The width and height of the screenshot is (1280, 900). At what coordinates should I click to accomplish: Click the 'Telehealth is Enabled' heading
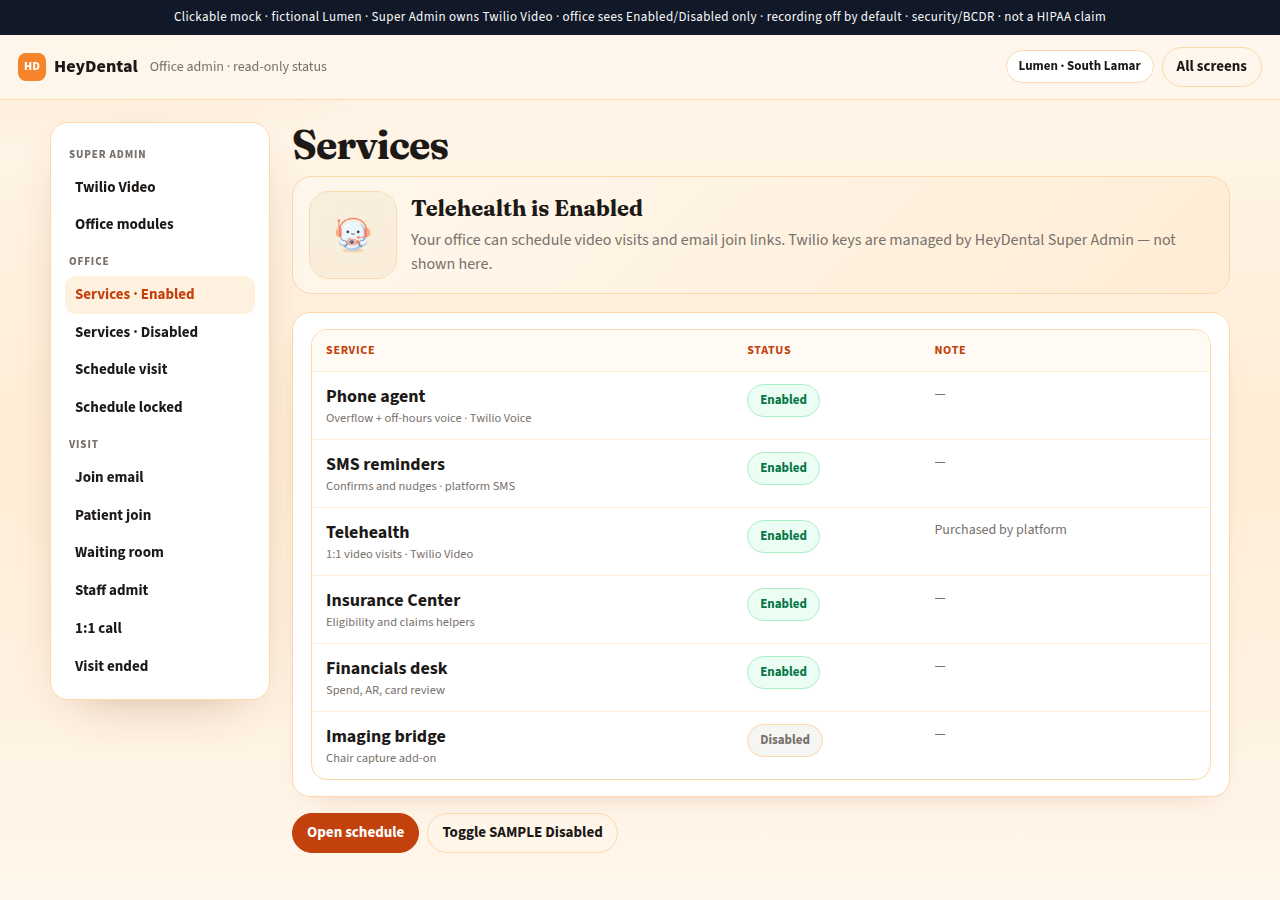click(527, 208)
